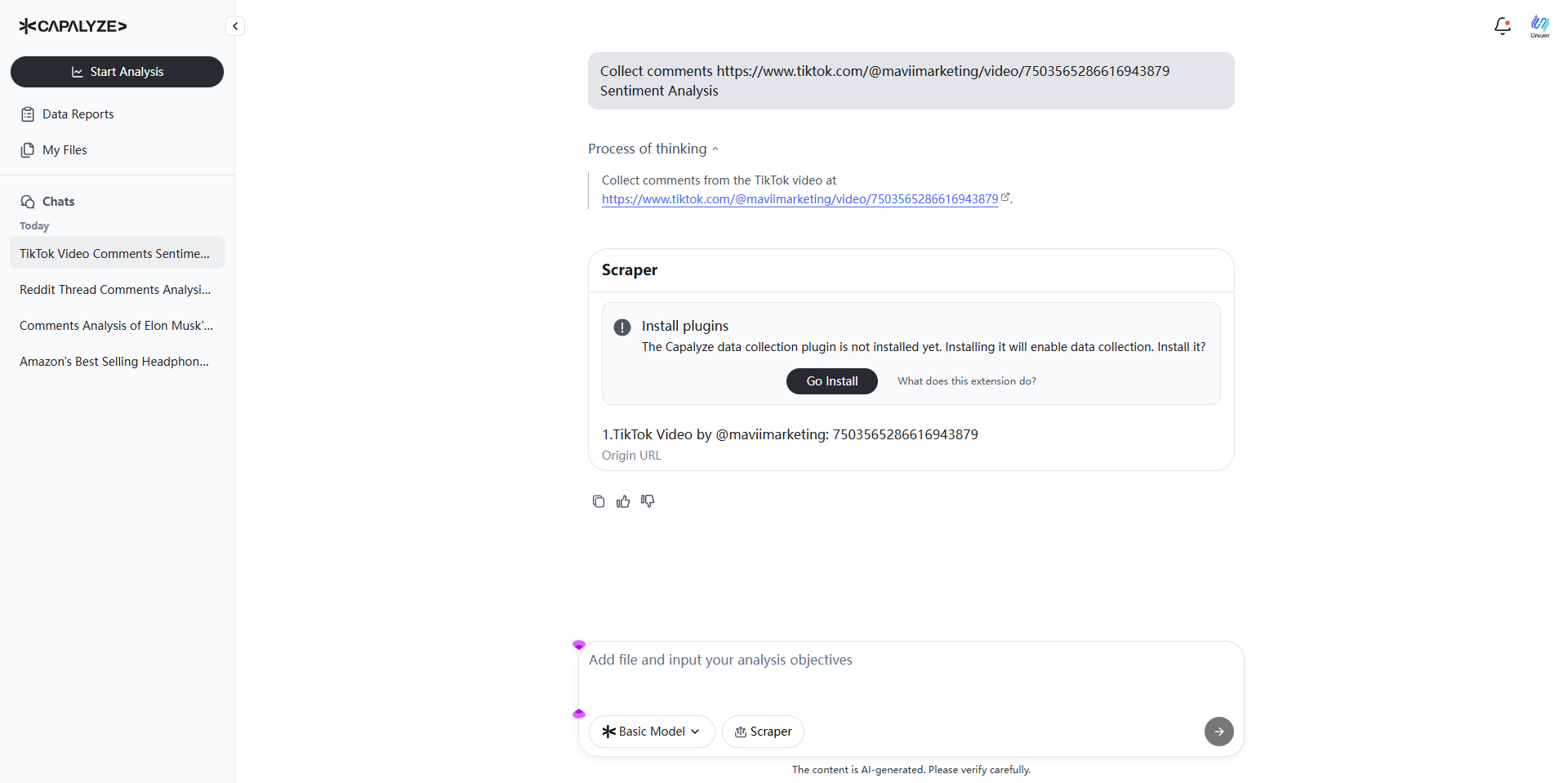Image resolution: width=1568 pixels, height=783 pixels.
Task: Click the Today label in Chats
Action: tap(34, 226)
